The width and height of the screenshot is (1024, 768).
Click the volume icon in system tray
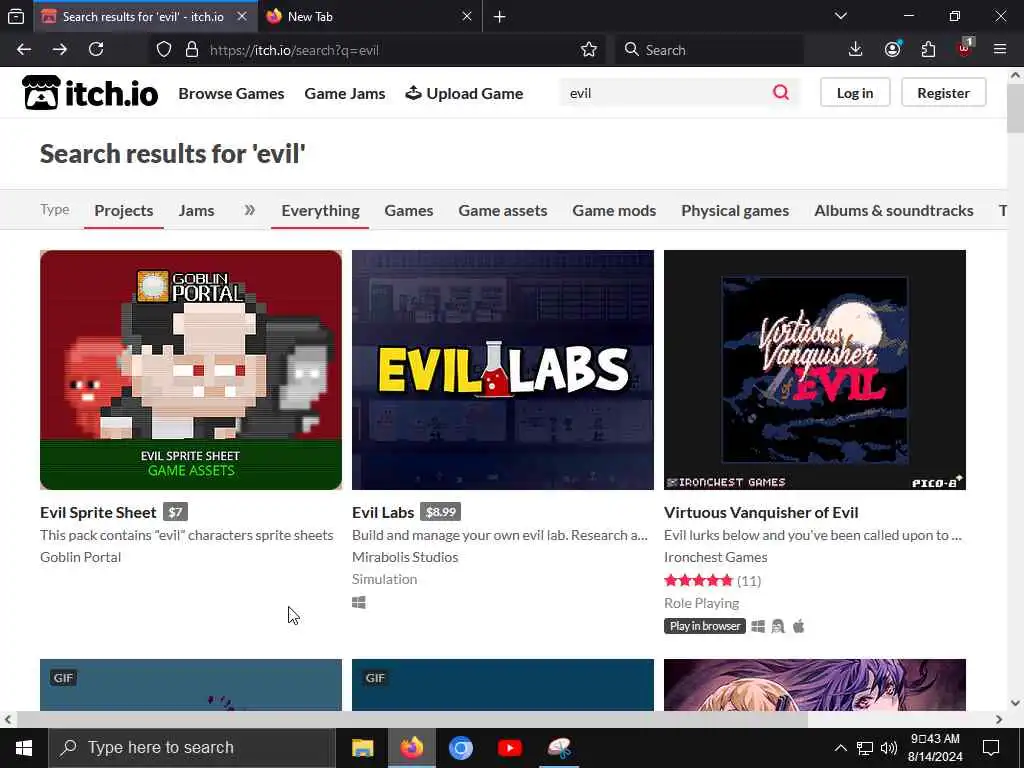(889, 748)
